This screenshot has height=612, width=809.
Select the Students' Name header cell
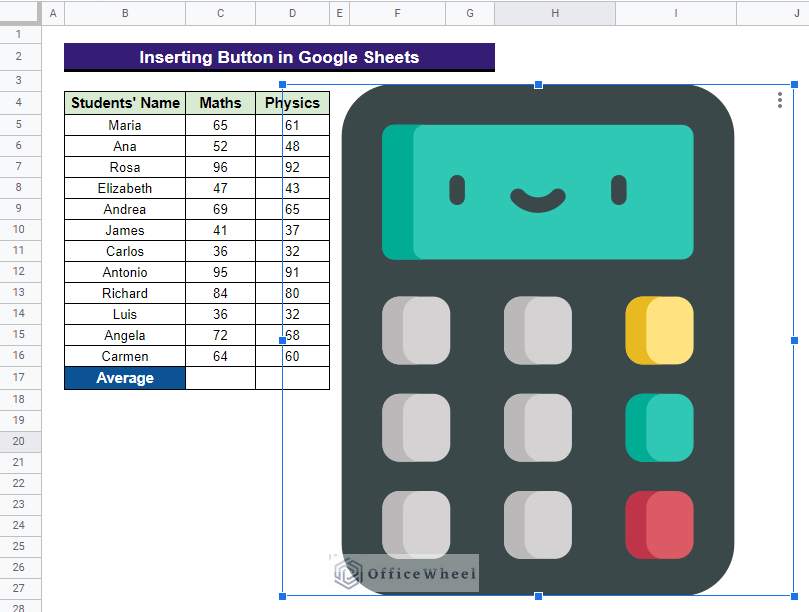pyautogui.click(x=125, y=103)
